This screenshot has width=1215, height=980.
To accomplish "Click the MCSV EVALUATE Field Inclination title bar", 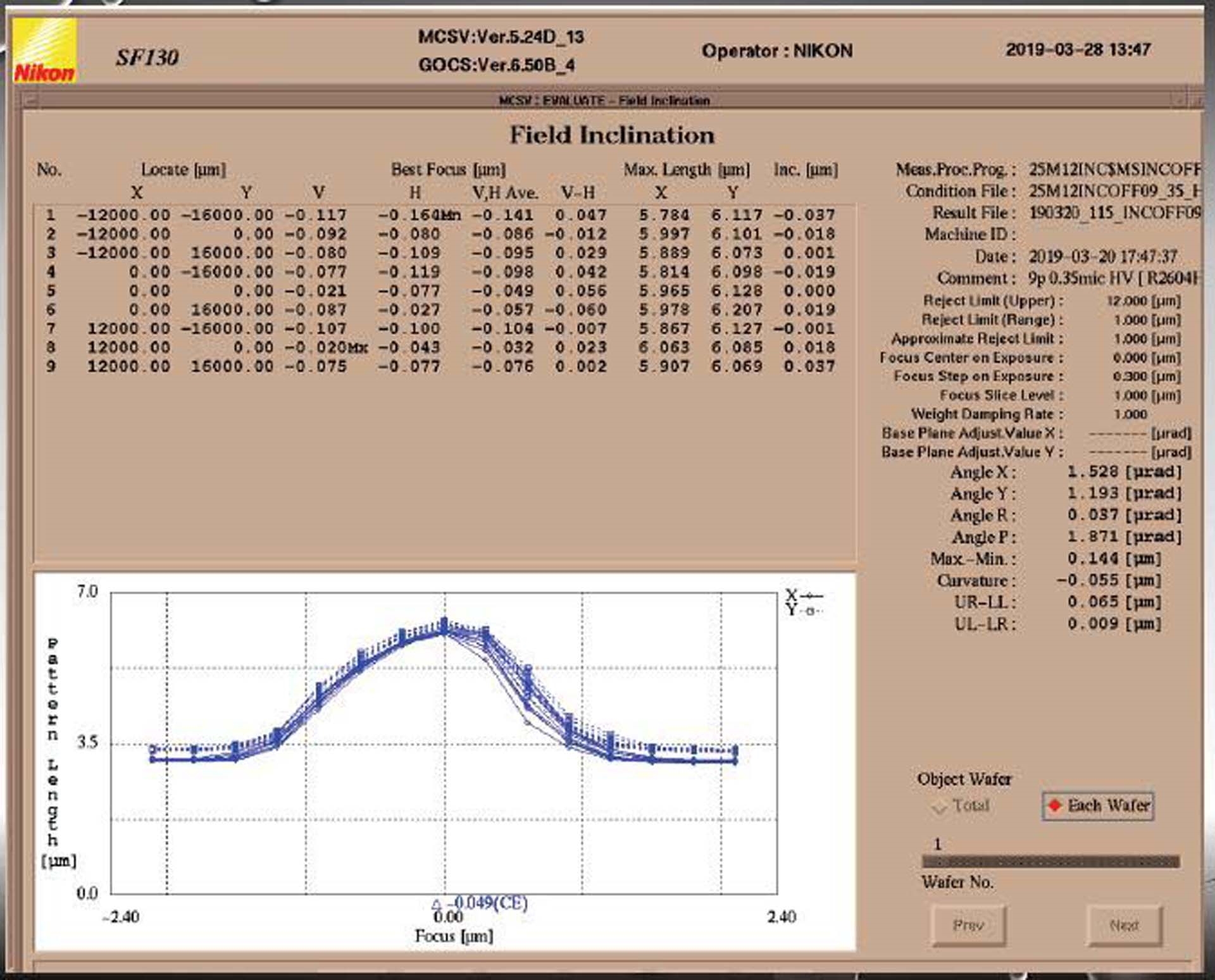I will click(x=604, y=101).
